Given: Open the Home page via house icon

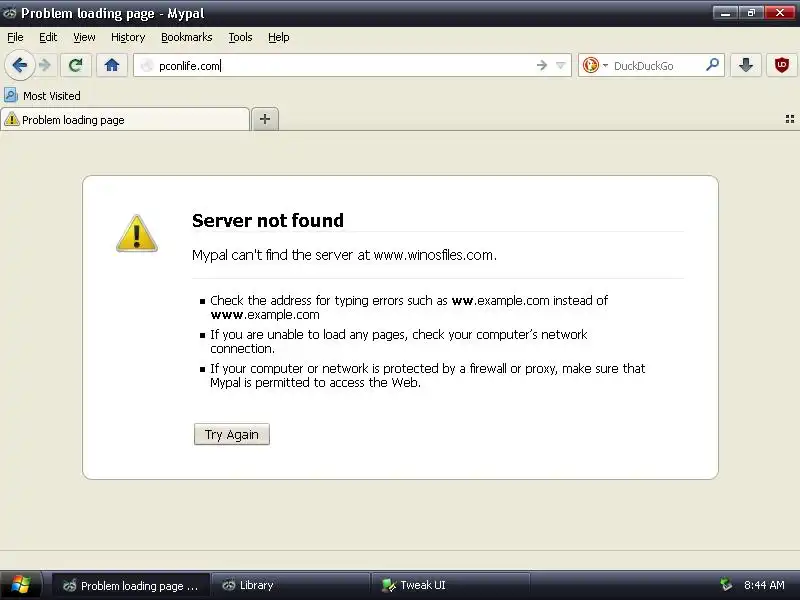Looking at the screenshot, I should [112, 65].
